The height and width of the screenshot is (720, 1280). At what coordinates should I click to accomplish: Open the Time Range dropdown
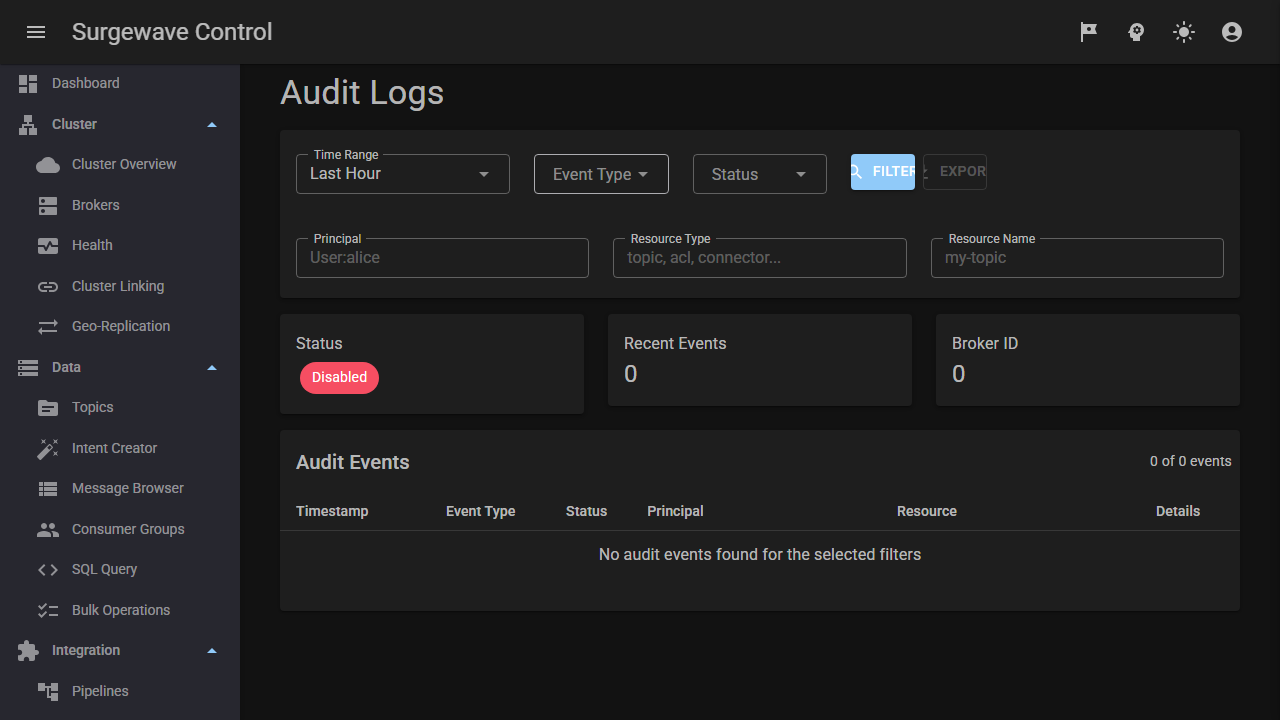point(403,174)
